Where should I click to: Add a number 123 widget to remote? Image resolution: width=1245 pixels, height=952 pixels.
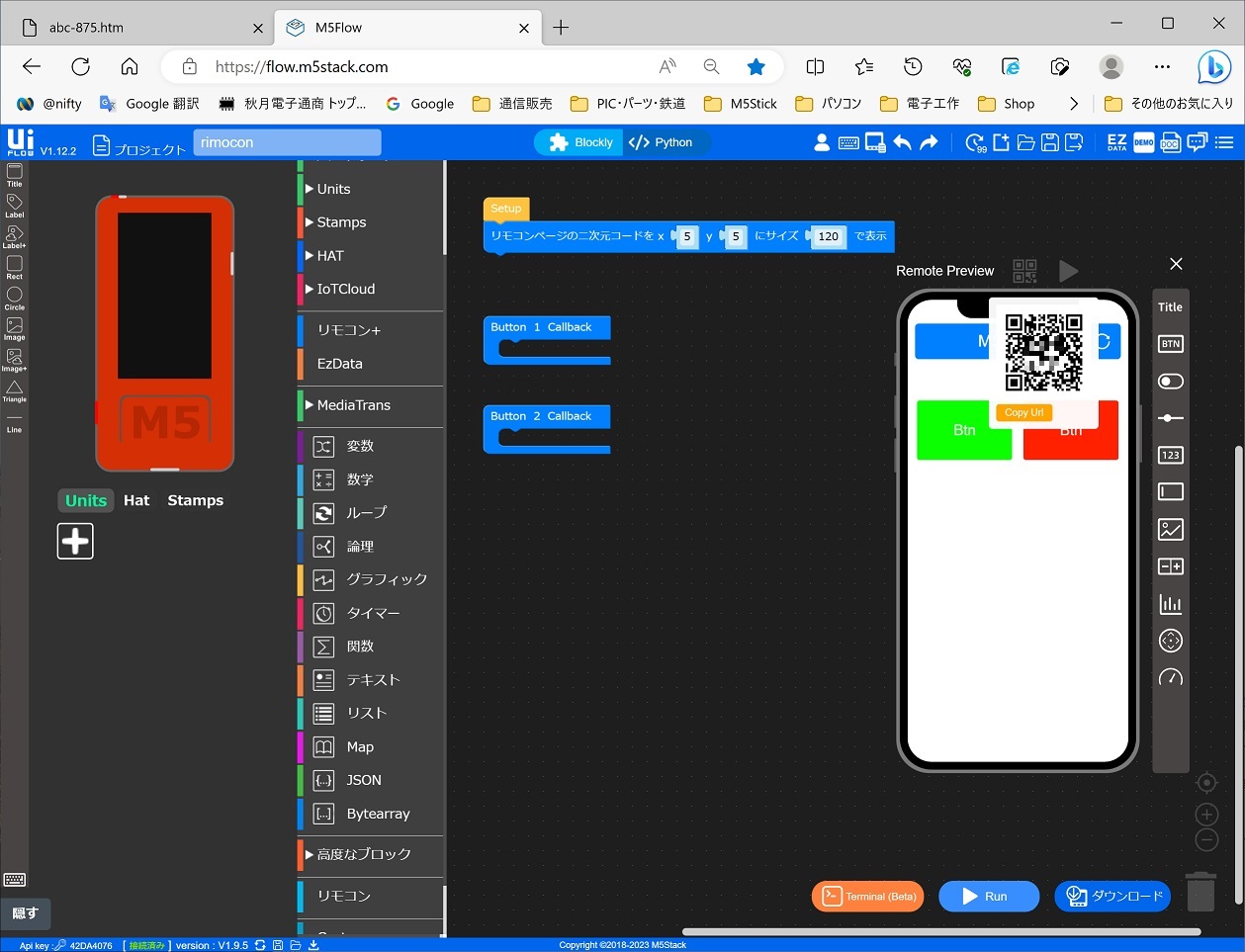[x=1171, y=455]
